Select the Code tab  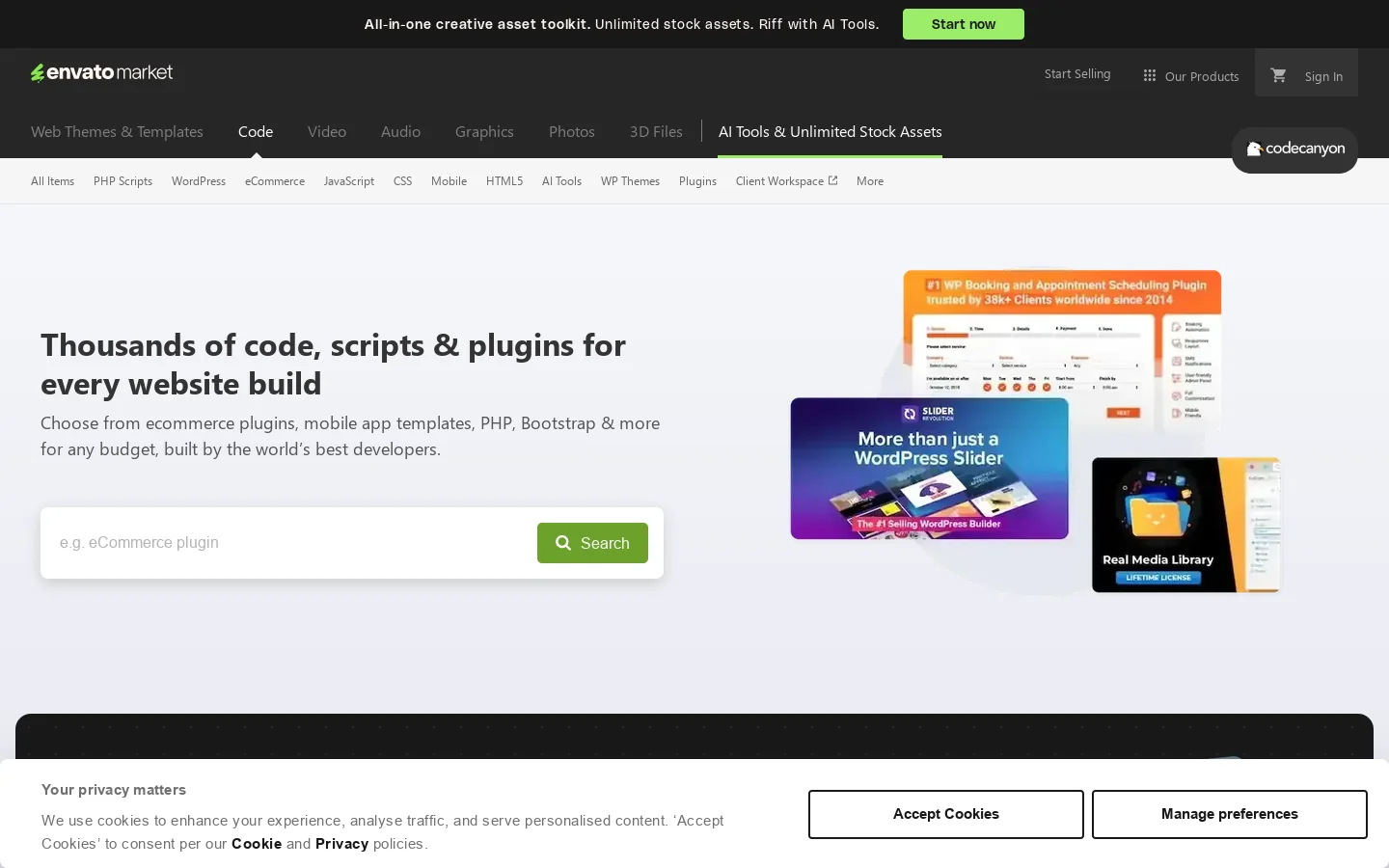tap(256, 131)
